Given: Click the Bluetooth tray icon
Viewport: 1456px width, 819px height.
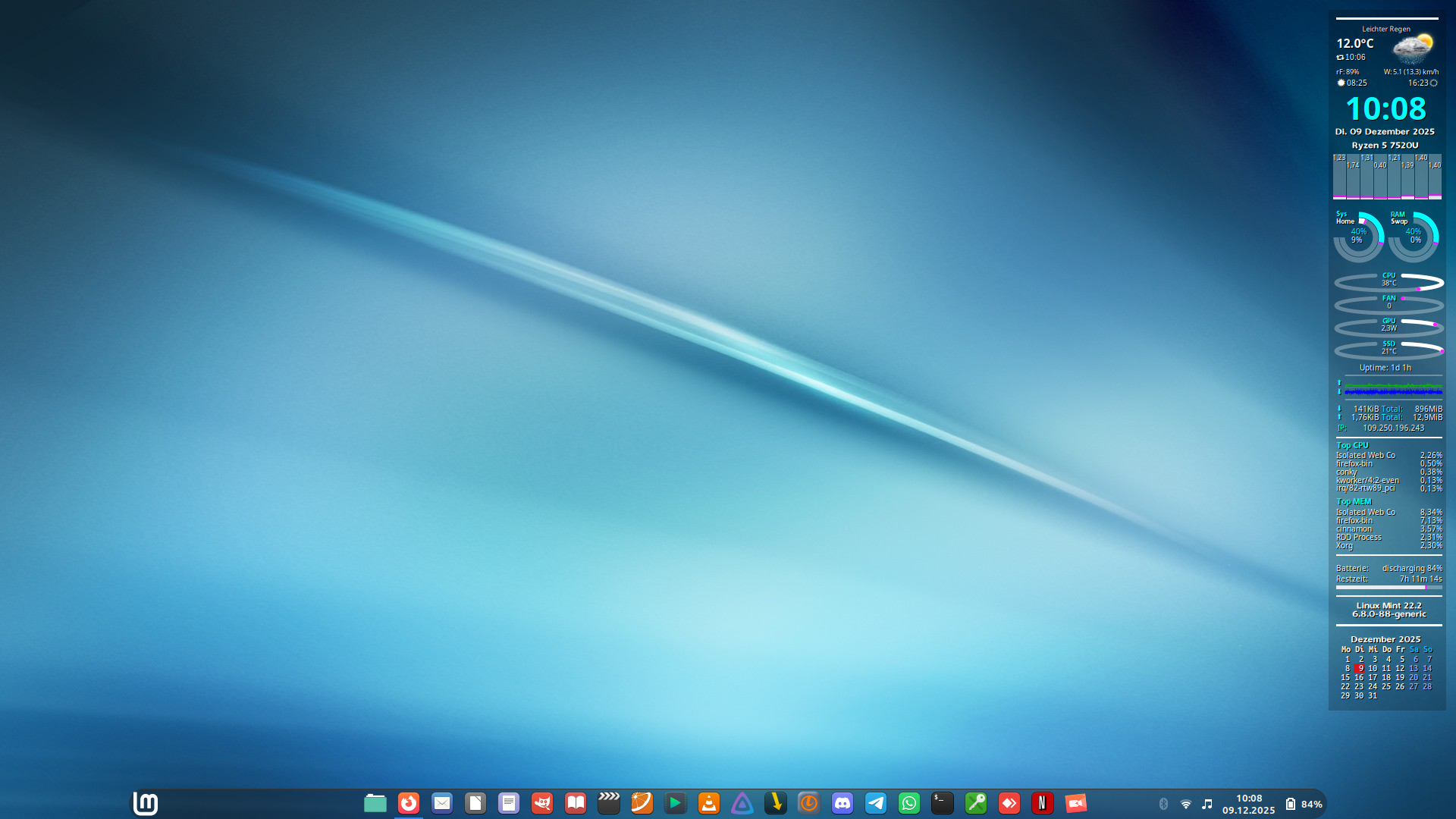Looking at the screenshot, I should [x=1163, y=804].
